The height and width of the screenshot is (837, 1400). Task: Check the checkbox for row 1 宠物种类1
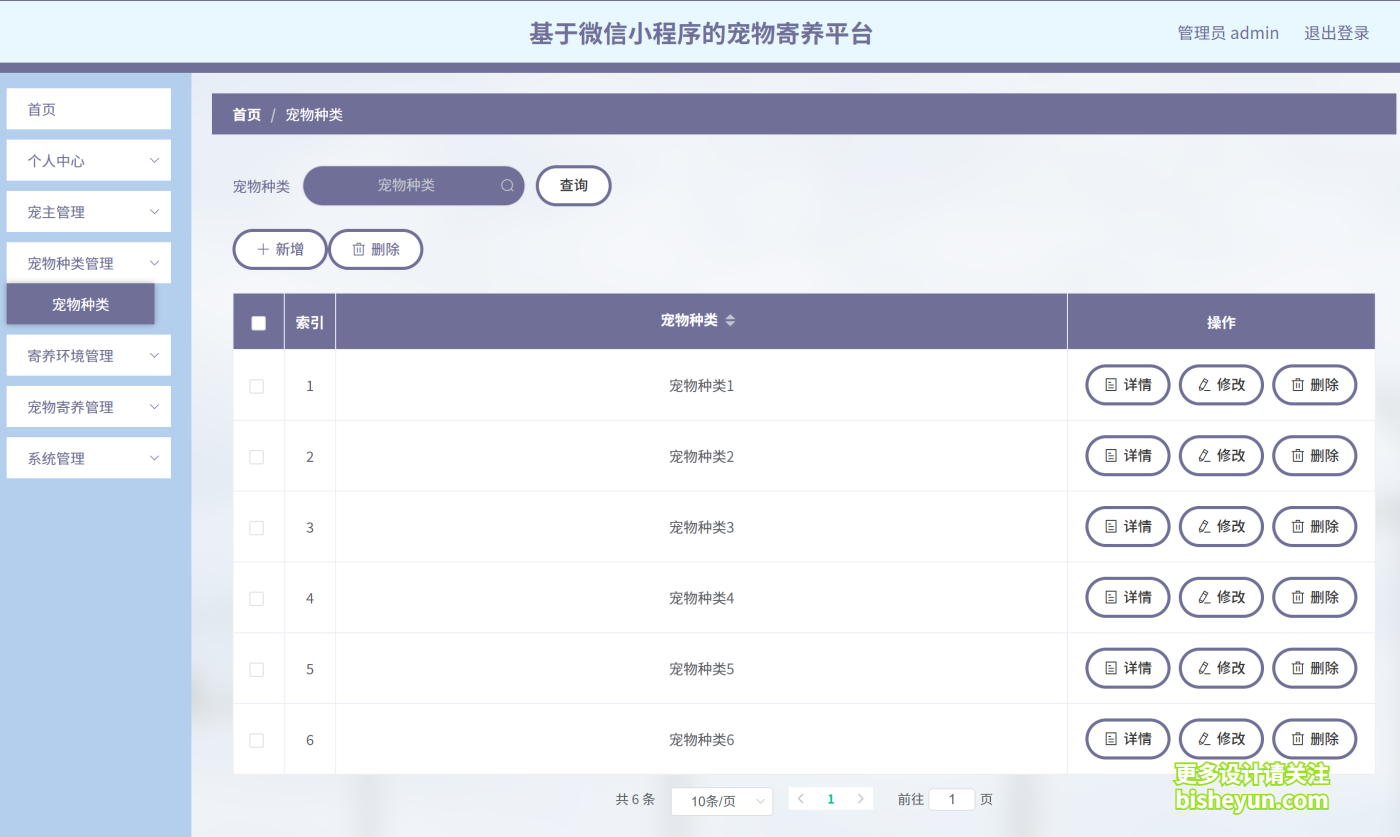coord(256,385)
